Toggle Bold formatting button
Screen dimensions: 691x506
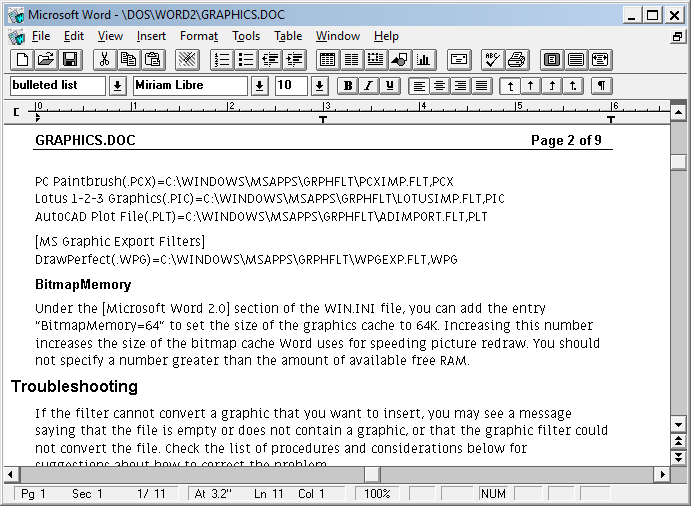[x=348, y=86]
